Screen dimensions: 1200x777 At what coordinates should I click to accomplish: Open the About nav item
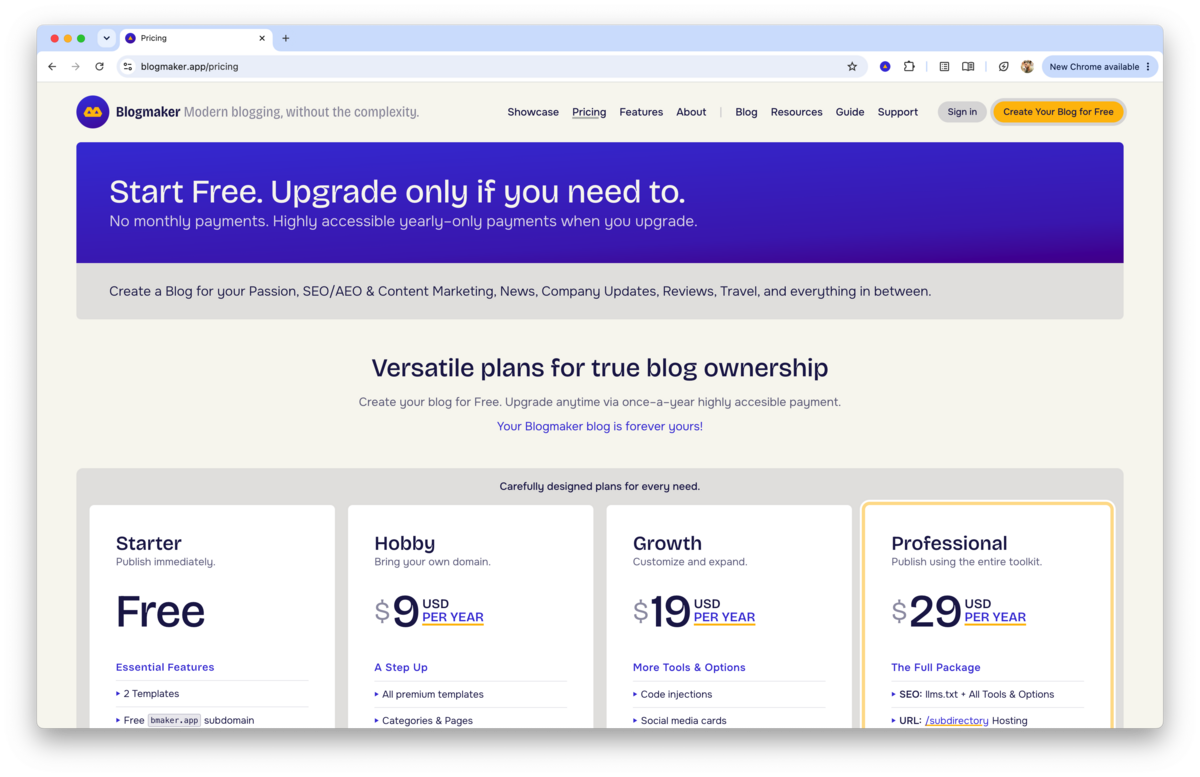691,112
